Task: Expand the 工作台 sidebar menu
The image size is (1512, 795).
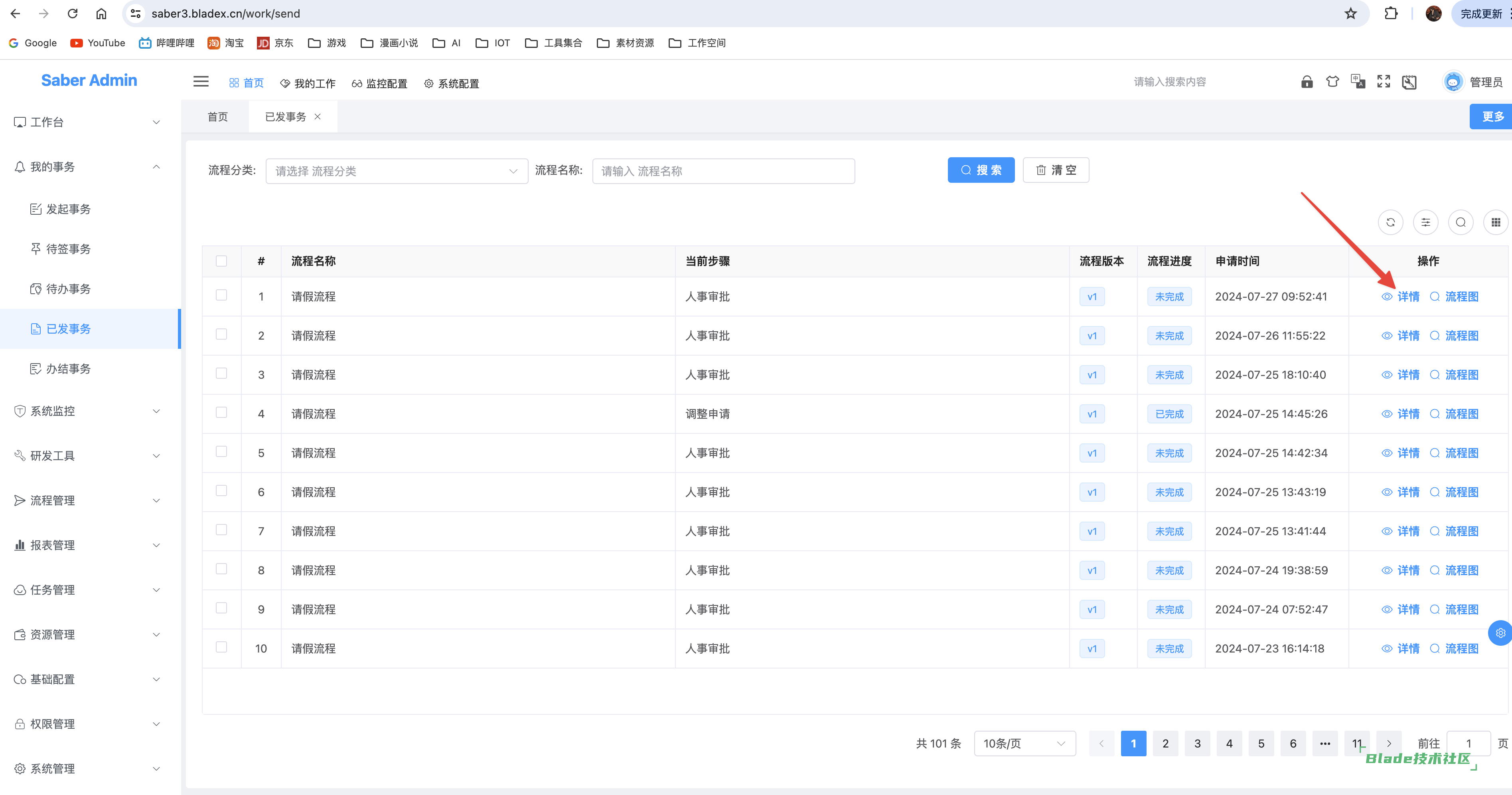Action: coord(90,122)
